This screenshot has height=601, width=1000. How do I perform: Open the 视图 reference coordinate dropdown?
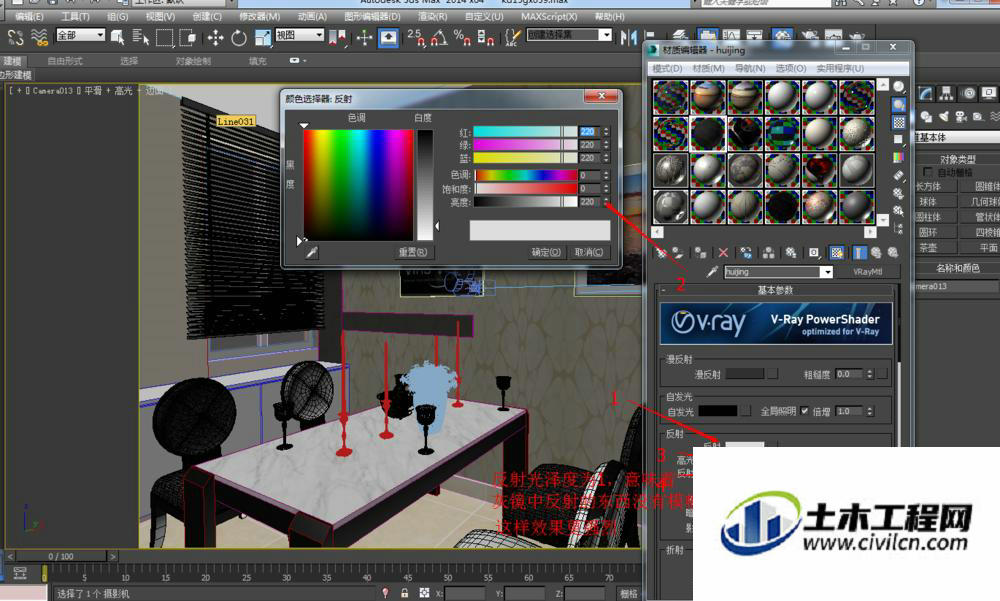pyautogui.click(x=300, y=35)
